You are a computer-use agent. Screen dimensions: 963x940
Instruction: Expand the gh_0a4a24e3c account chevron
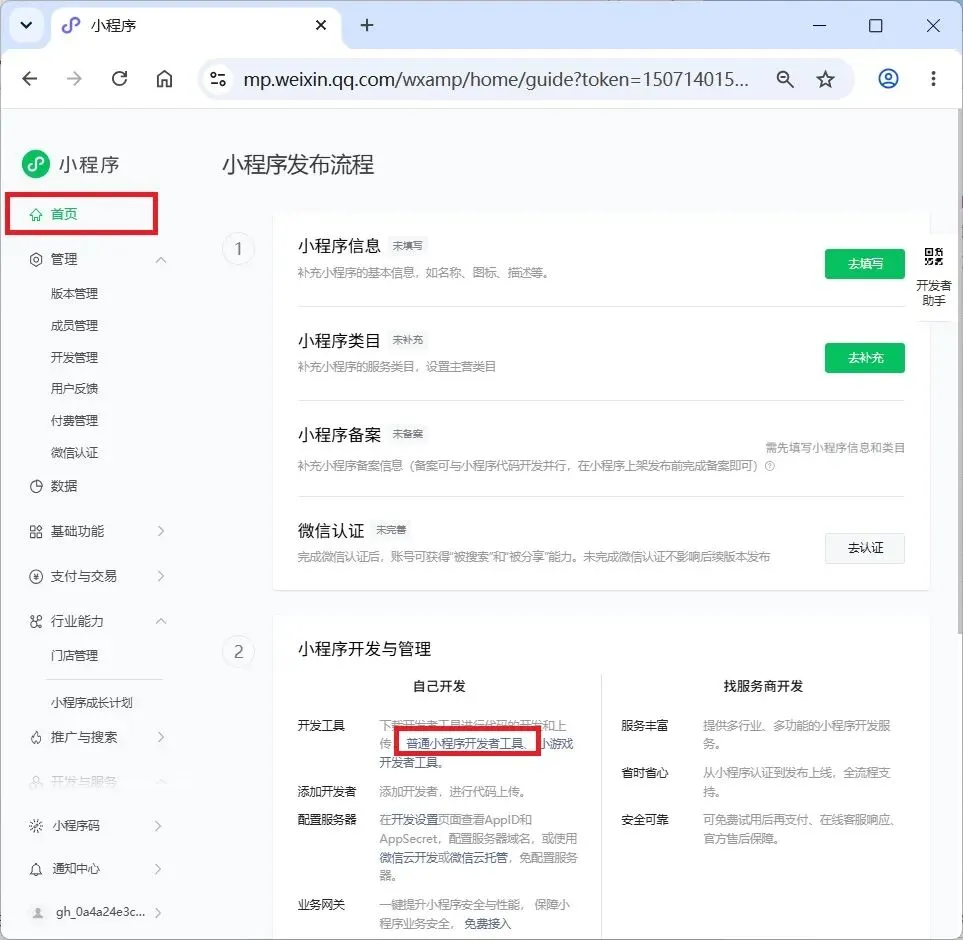158,913
